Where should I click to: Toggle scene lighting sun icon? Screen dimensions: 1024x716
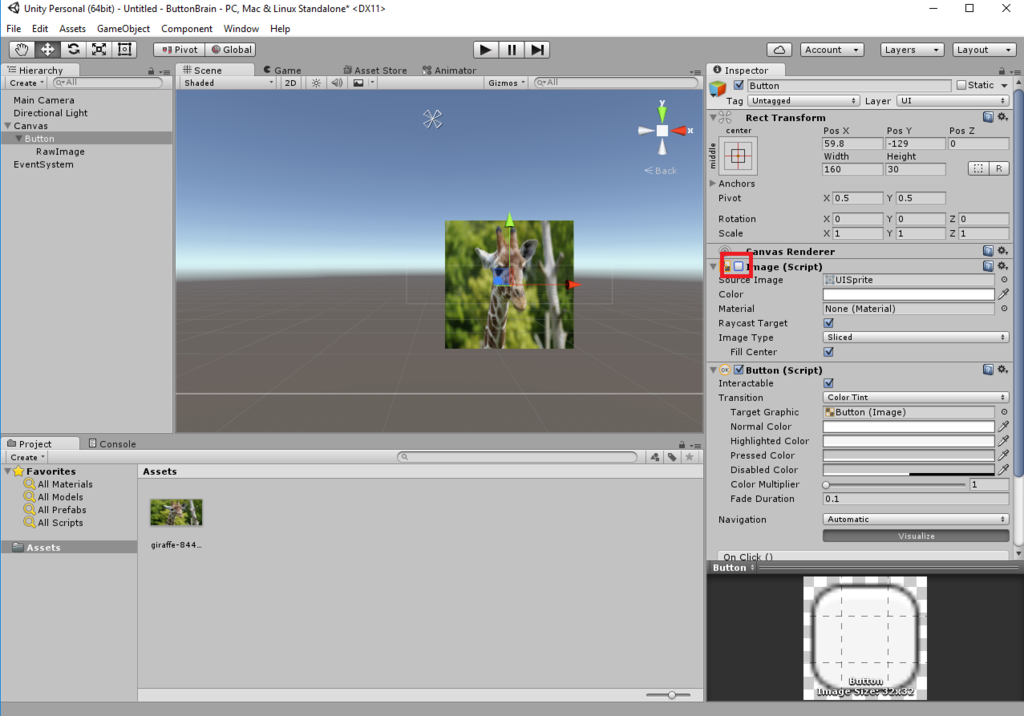(316, 83)
